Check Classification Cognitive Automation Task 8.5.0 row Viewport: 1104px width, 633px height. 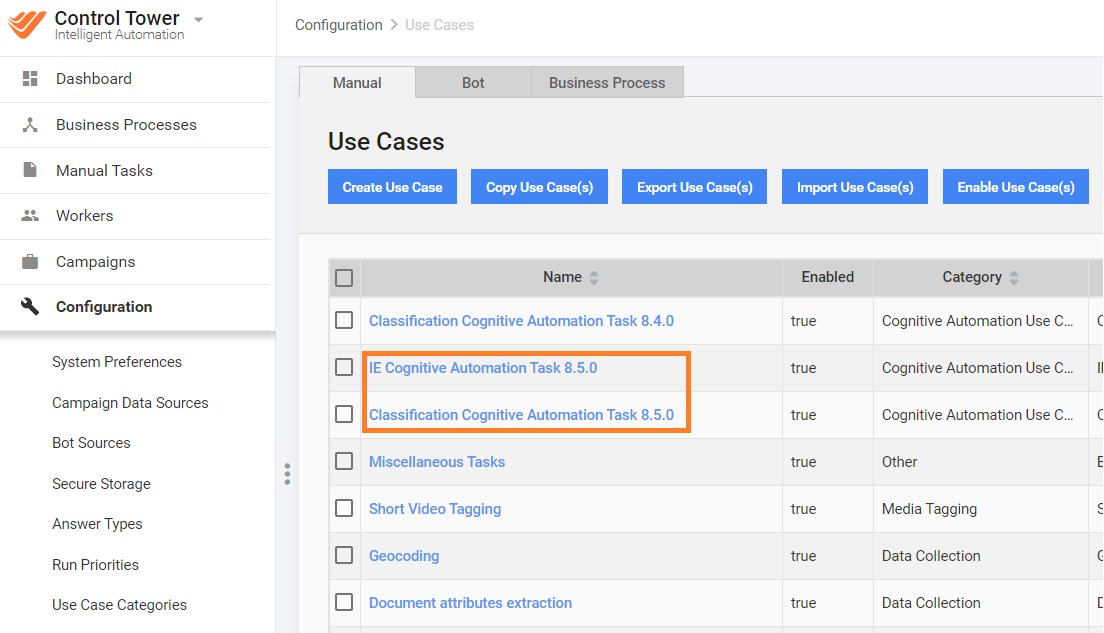(344, 414)
